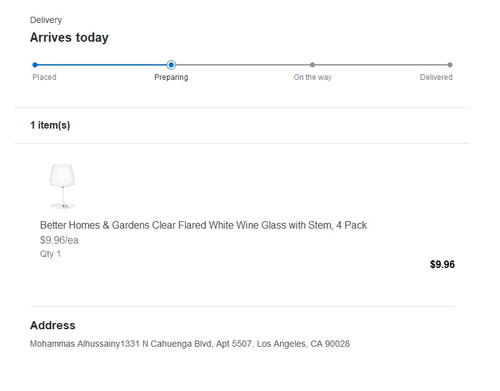Click the blue progress line segment
The height and width of the screenshot is (391, 500).
coord(102,65)
